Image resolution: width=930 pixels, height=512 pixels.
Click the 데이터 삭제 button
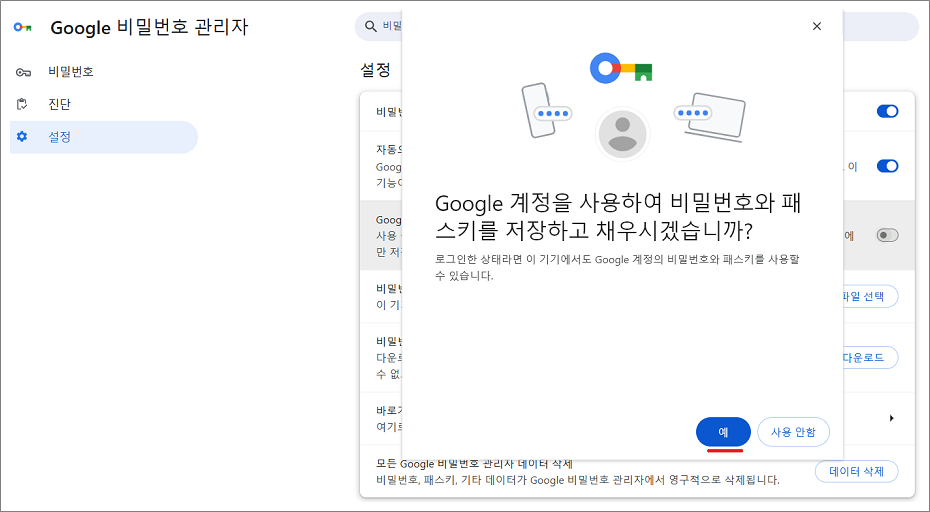tap(856, 472)
